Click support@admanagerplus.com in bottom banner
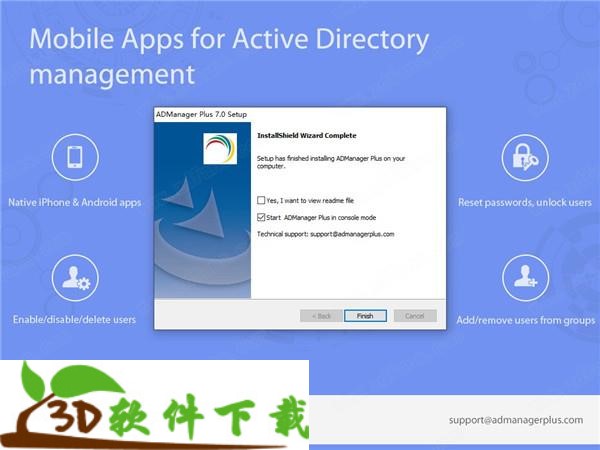600x450 pixels. 516,420
